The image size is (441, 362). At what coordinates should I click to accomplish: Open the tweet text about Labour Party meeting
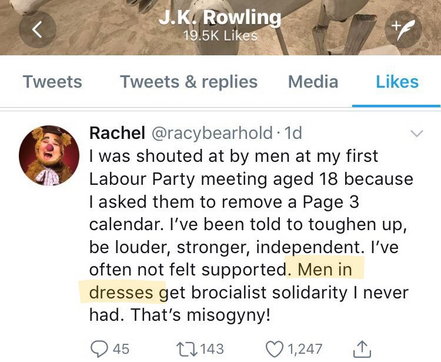point(251,236)
